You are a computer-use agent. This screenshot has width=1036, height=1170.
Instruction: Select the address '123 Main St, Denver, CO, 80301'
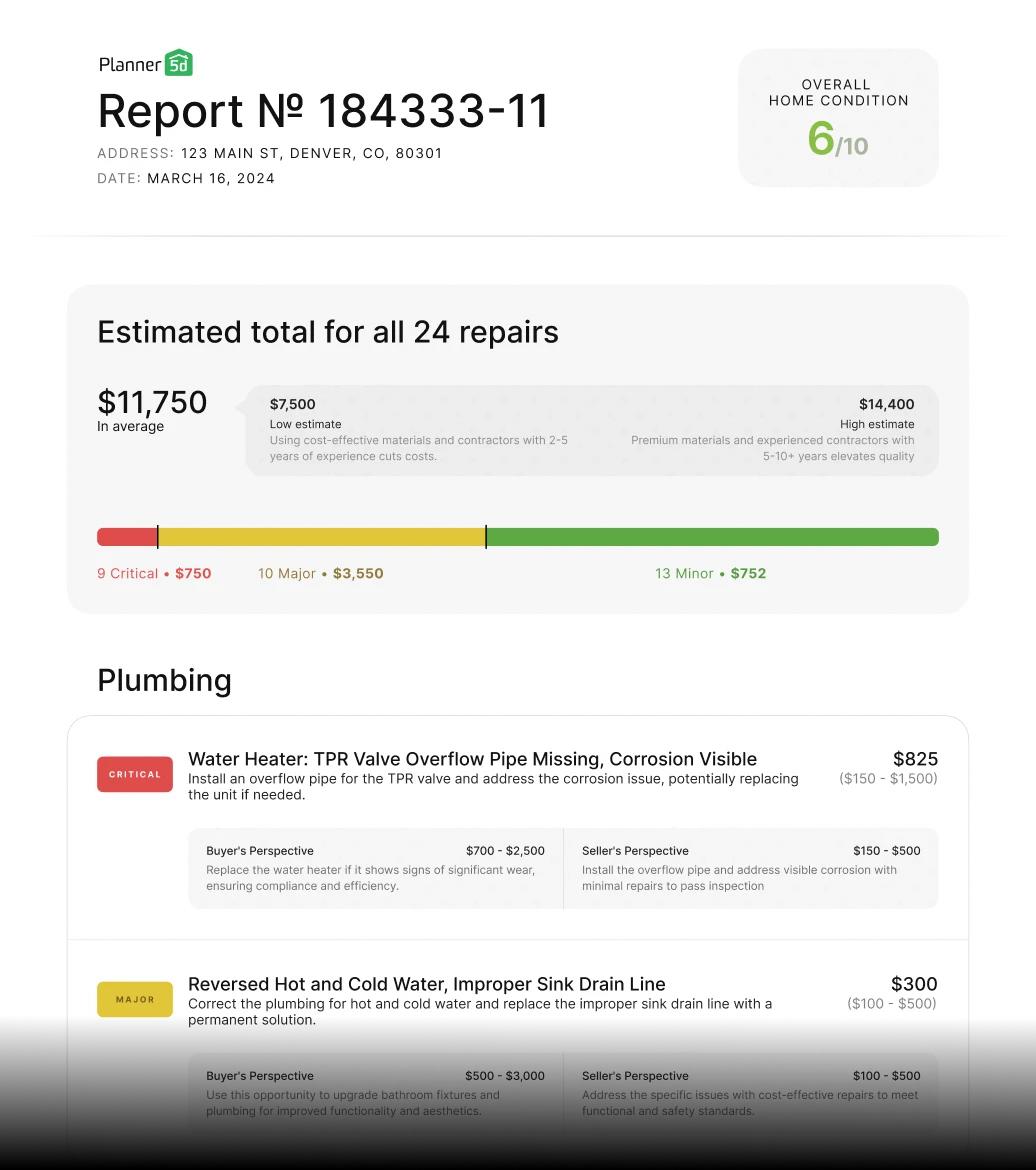(311, 153)
